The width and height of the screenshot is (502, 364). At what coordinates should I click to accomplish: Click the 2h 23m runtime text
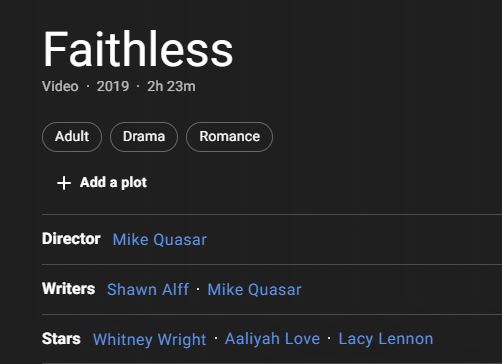(x=171, y=86)
